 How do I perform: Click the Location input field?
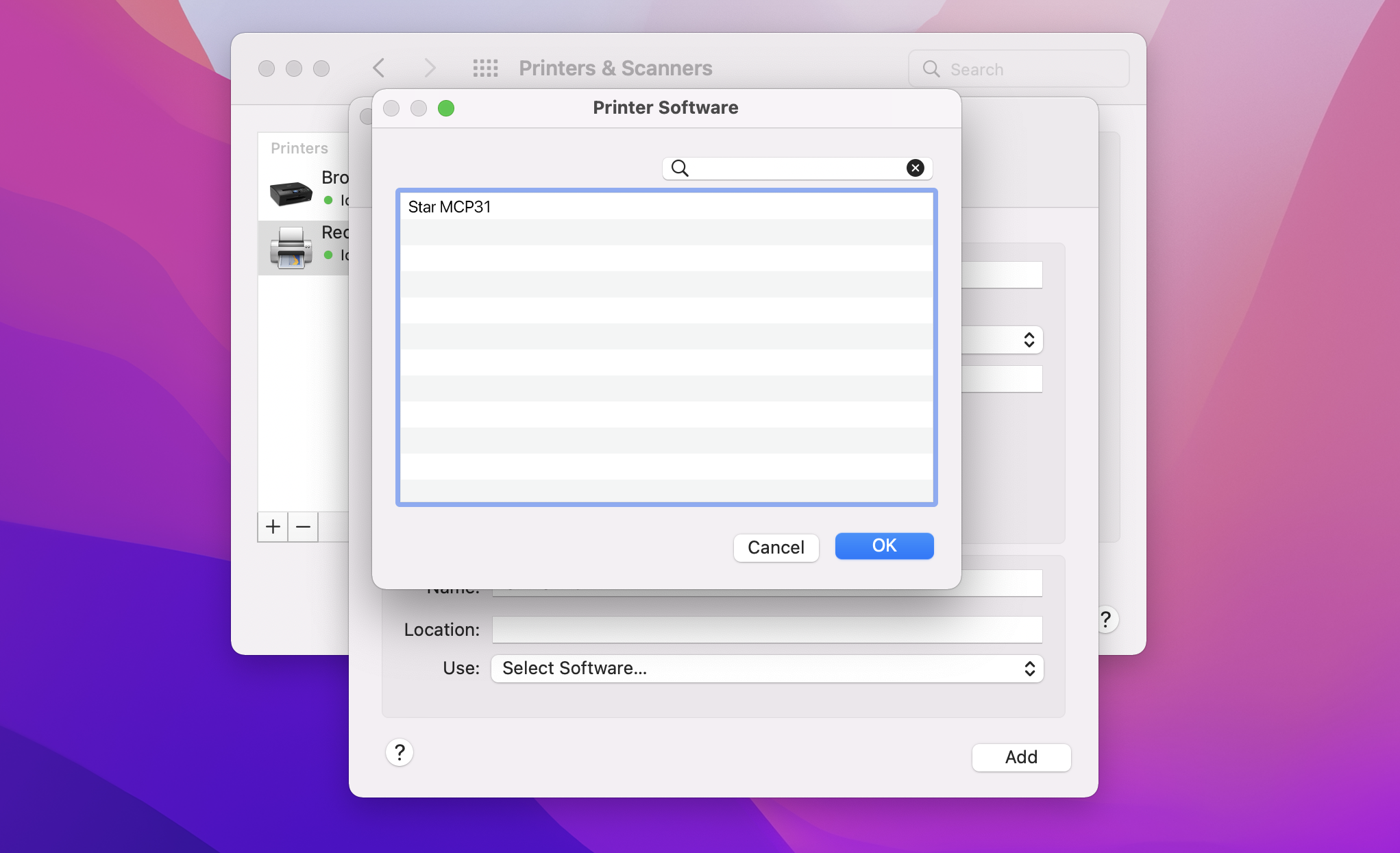(767, 629)
